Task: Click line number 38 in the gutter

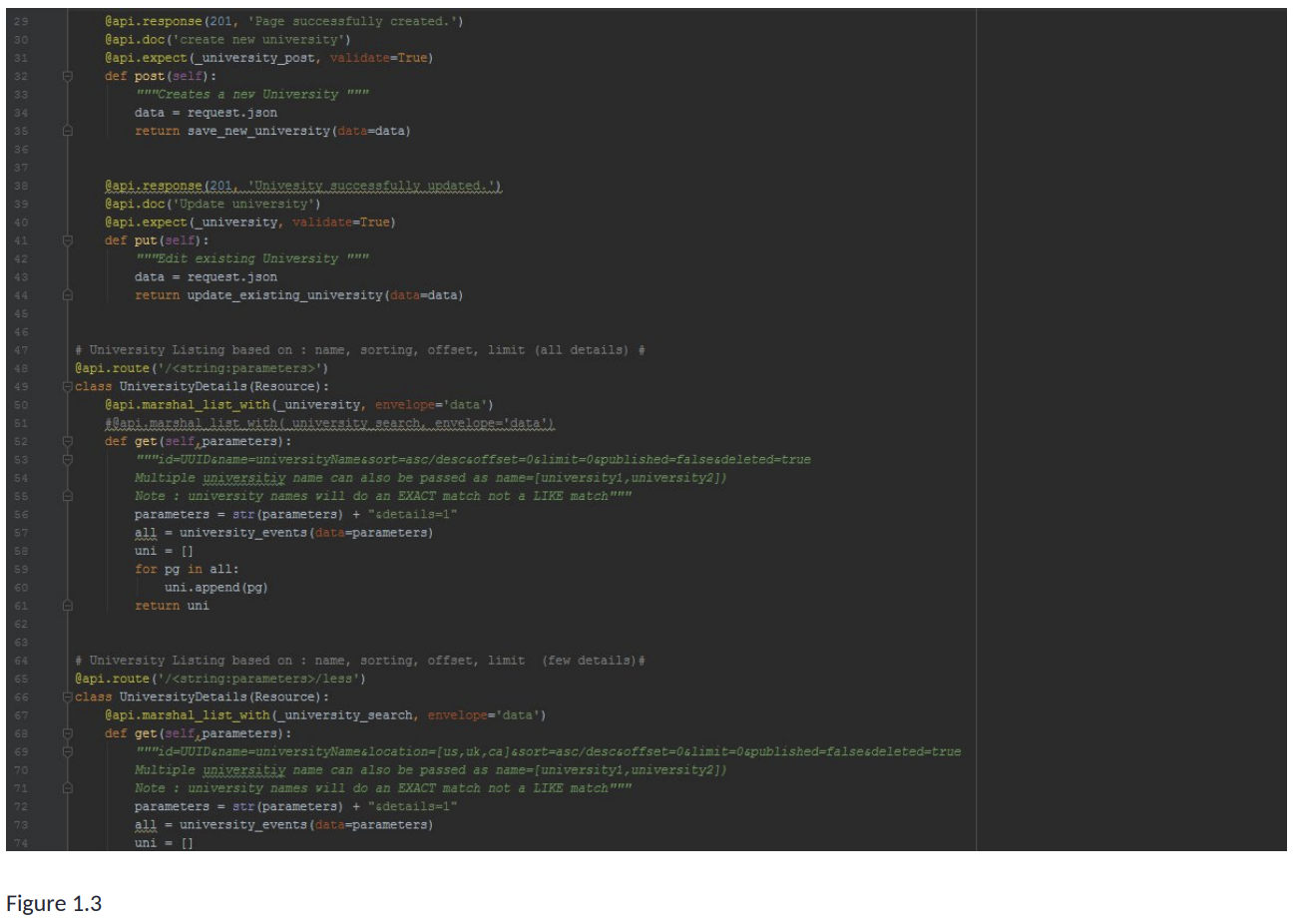Action: [x=22, y=186]
